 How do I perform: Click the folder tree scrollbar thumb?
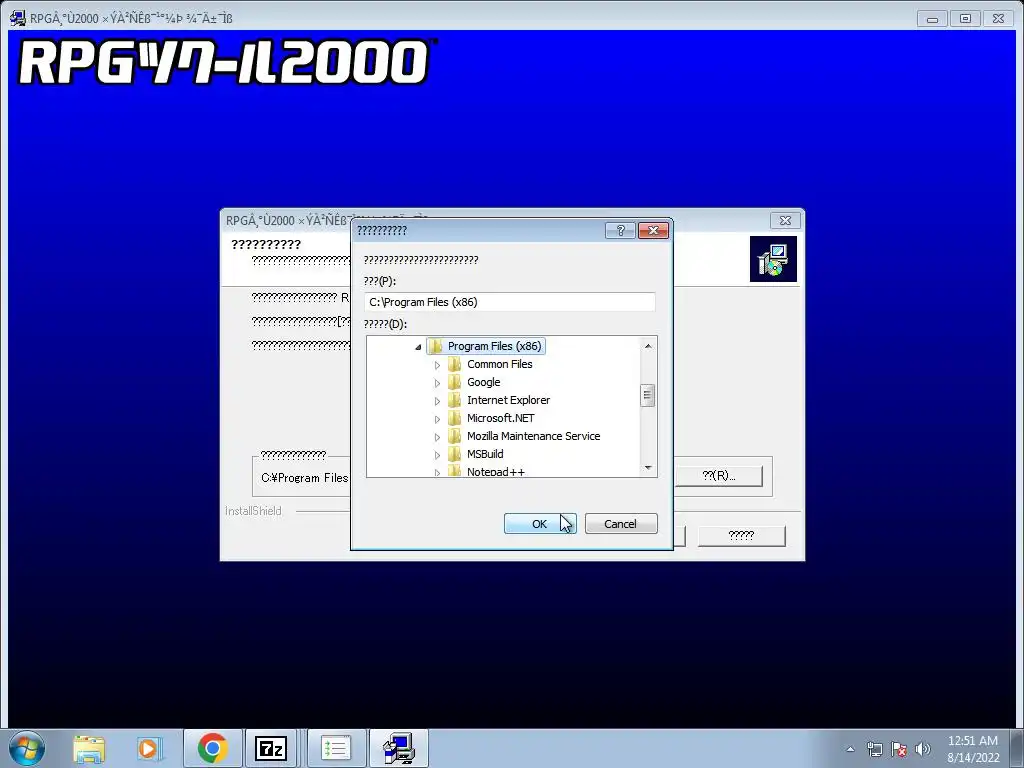click(648, 395)
